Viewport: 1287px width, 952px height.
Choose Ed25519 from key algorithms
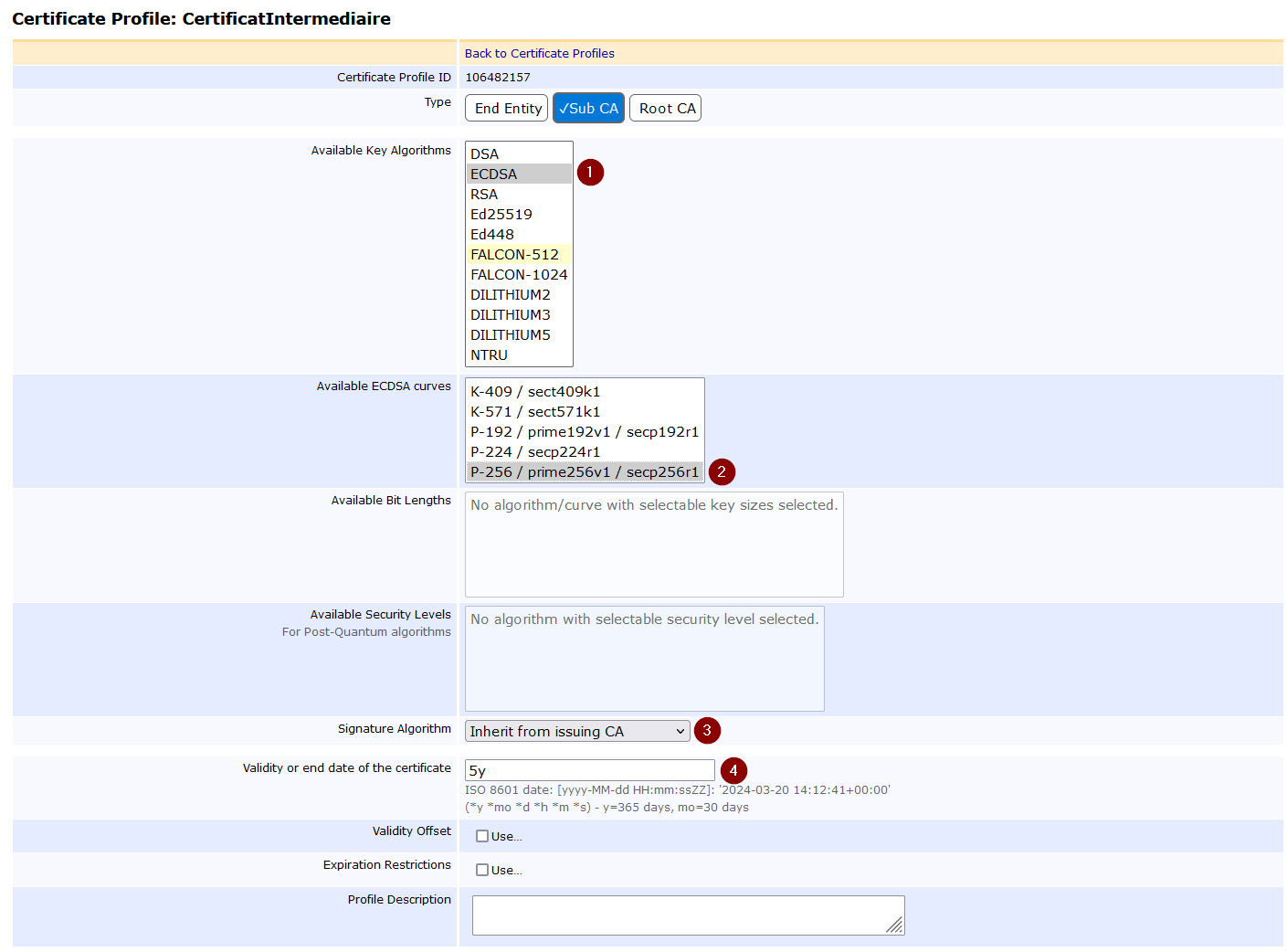[x=501, y=215]
